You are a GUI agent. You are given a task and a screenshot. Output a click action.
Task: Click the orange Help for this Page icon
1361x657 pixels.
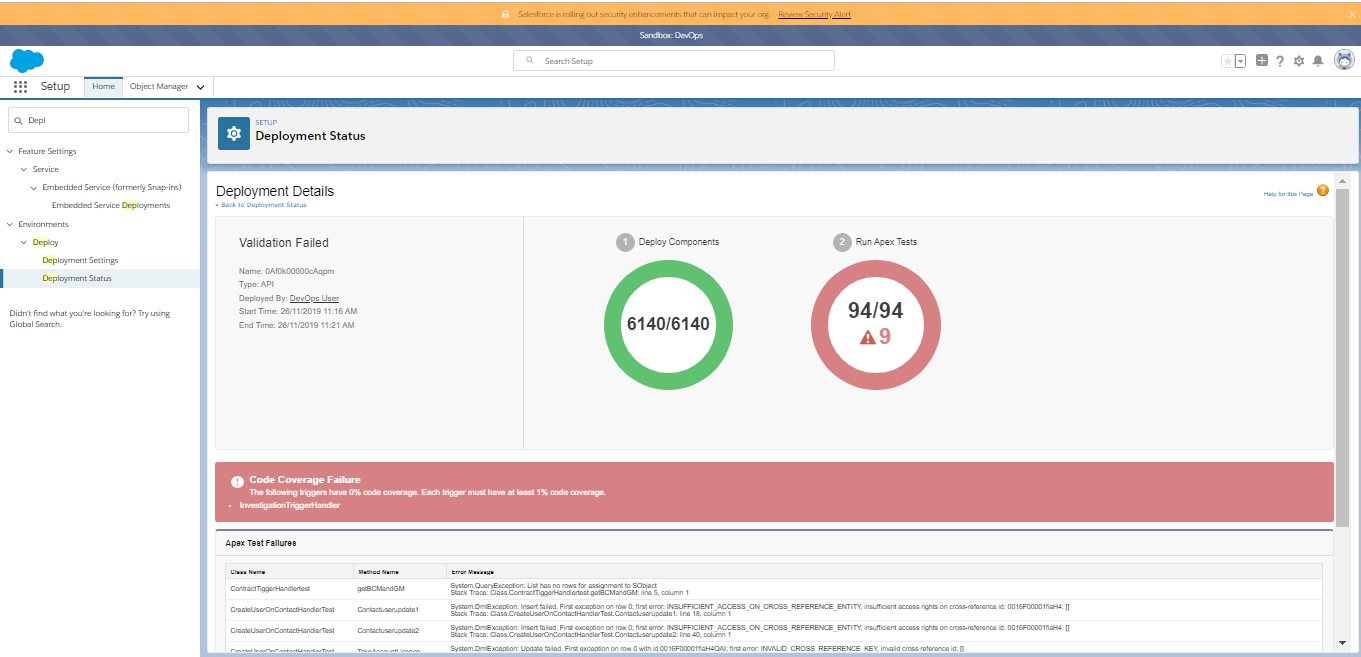click(1322, 190)
